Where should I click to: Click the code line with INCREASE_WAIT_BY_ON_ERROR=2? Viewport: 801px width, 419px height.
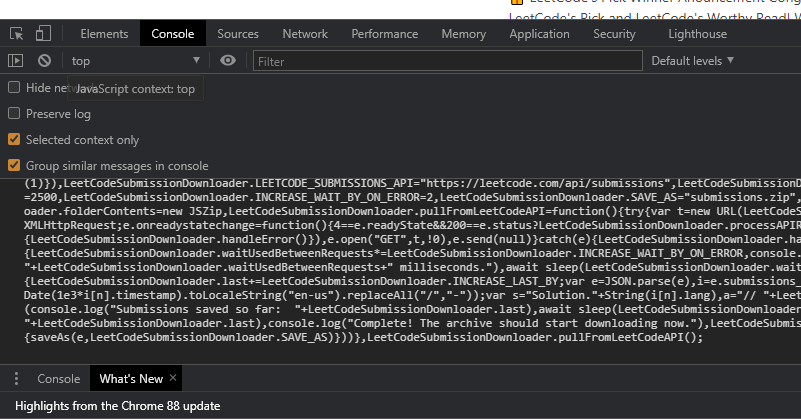coord(412,197)
